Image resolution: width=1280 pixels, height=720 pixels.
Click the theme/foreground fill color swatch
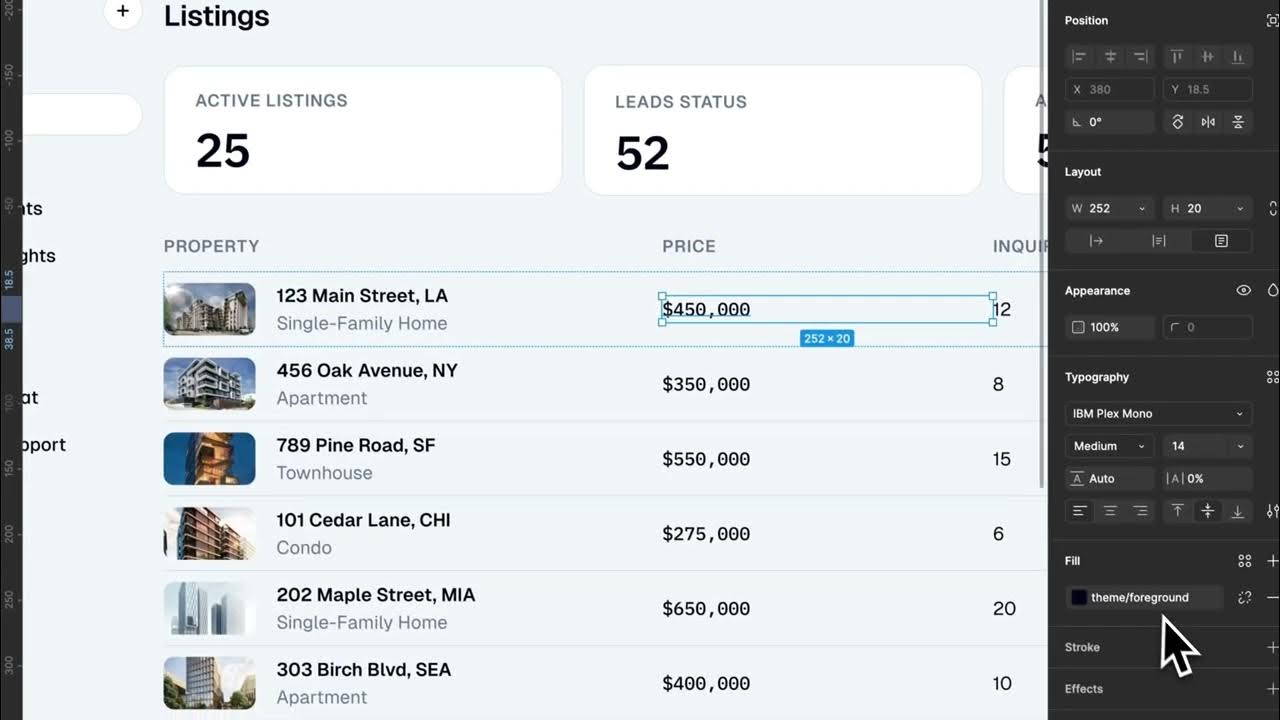click(x=1079, y=598)
